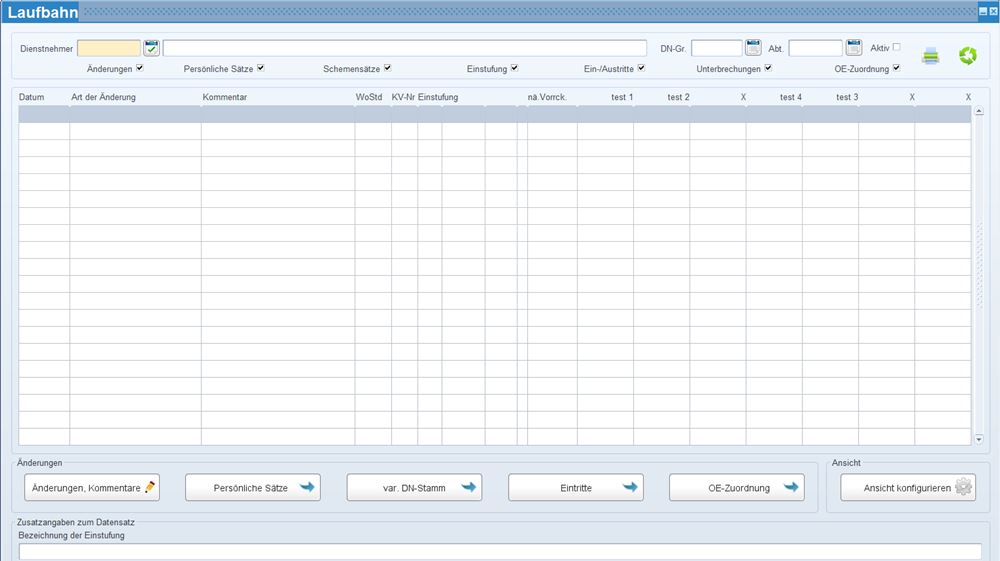This screenshot has width=1000, height=561.
Task: Click the green refresh arrows icon
Action: click(x=967, y=55)
